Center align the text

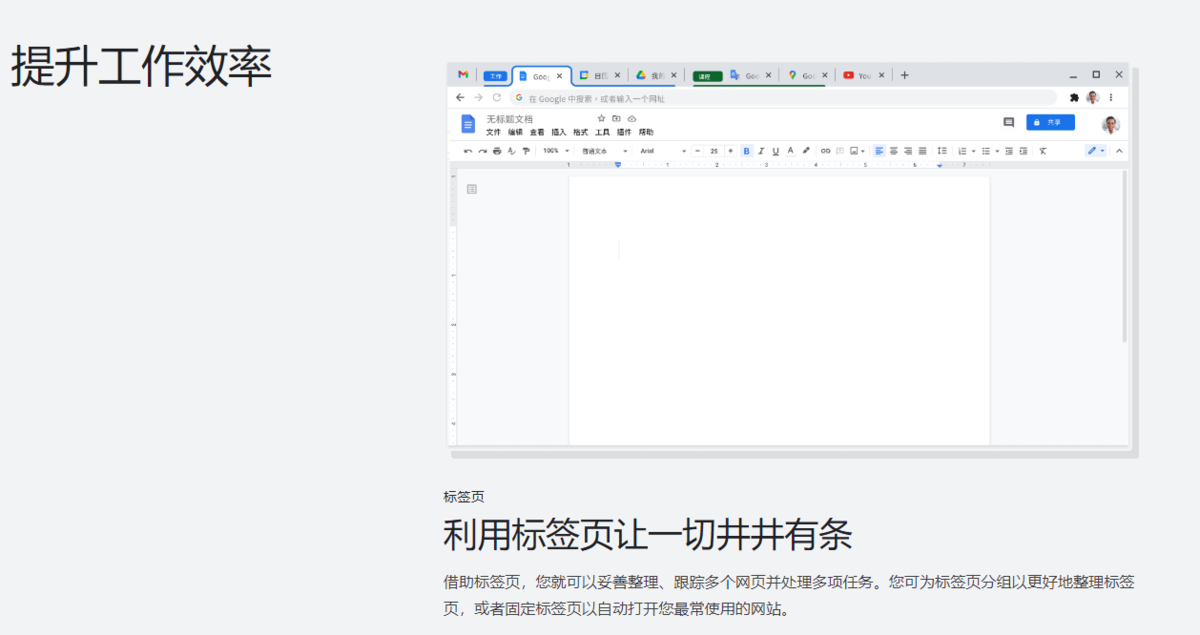point(894,151)
